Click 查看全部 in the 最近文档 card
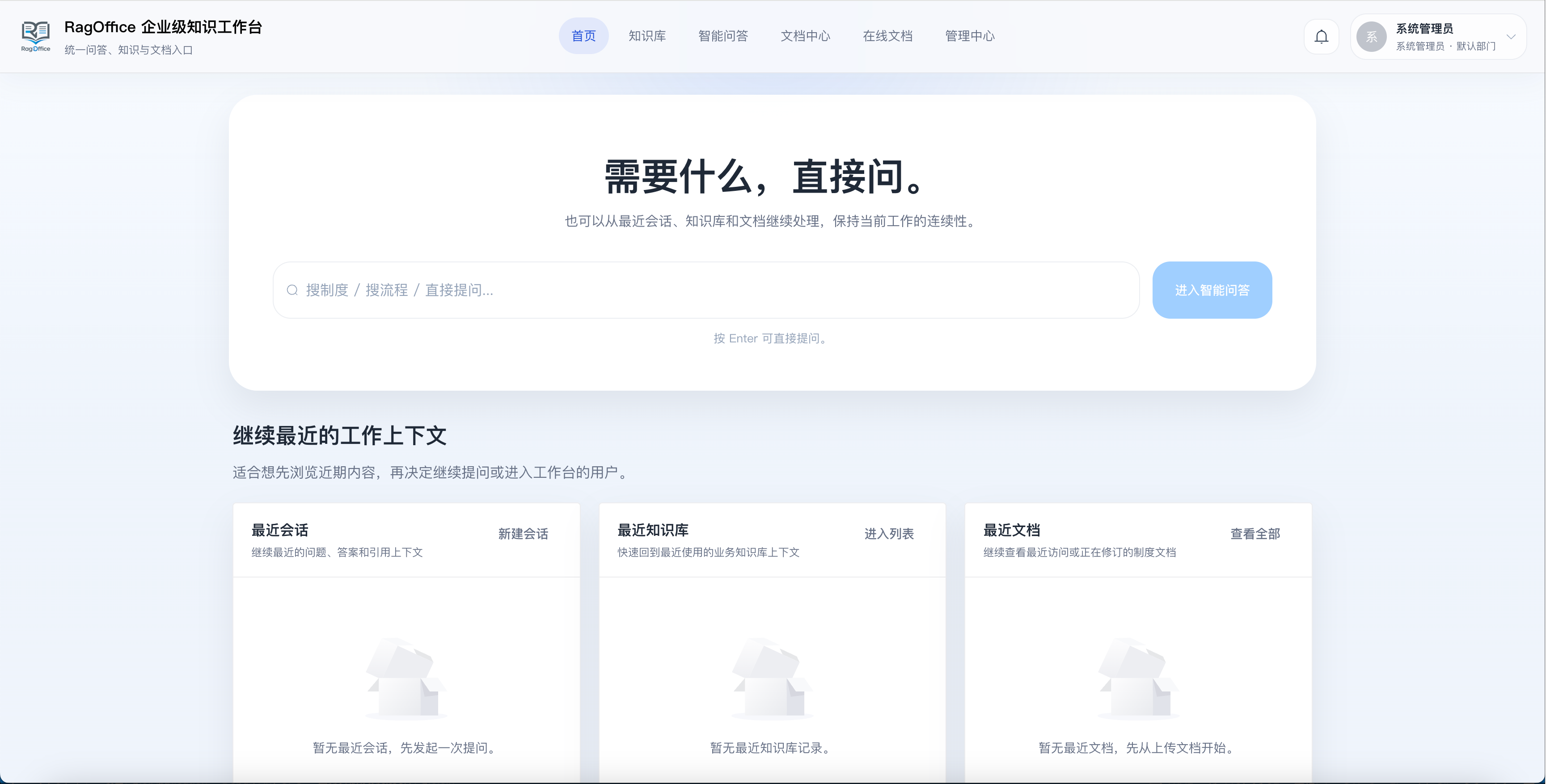 pyautogui.click(x=1255, y=533)
